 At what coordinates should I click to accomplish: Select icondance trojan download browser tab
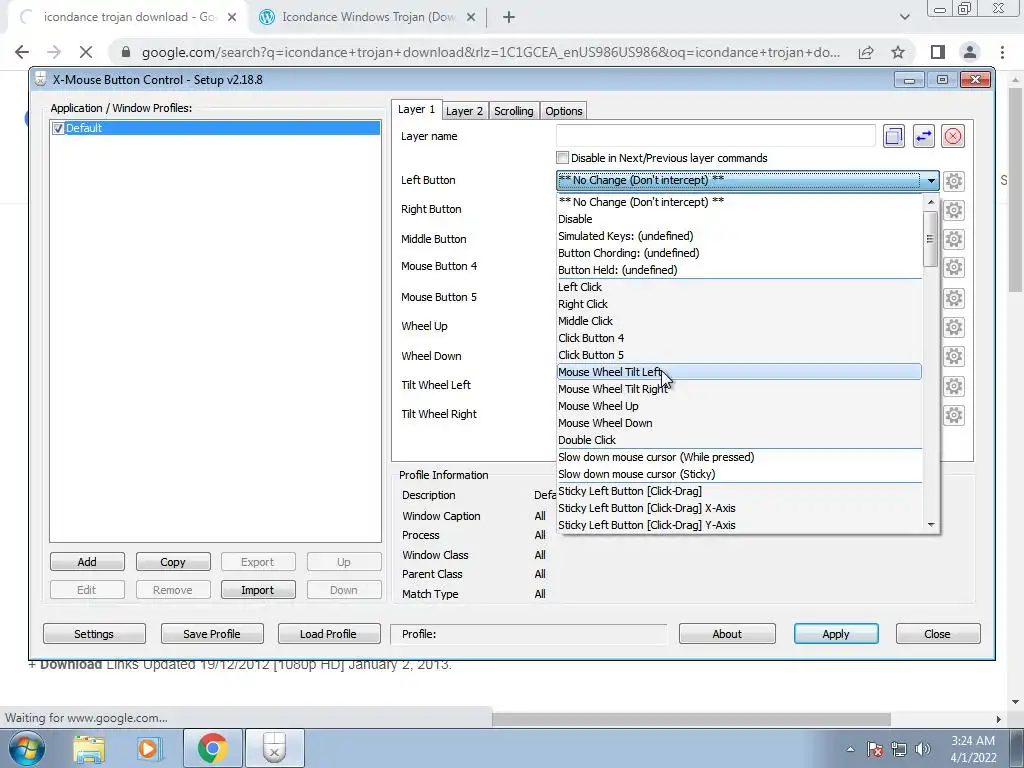[x=128, y=18]
